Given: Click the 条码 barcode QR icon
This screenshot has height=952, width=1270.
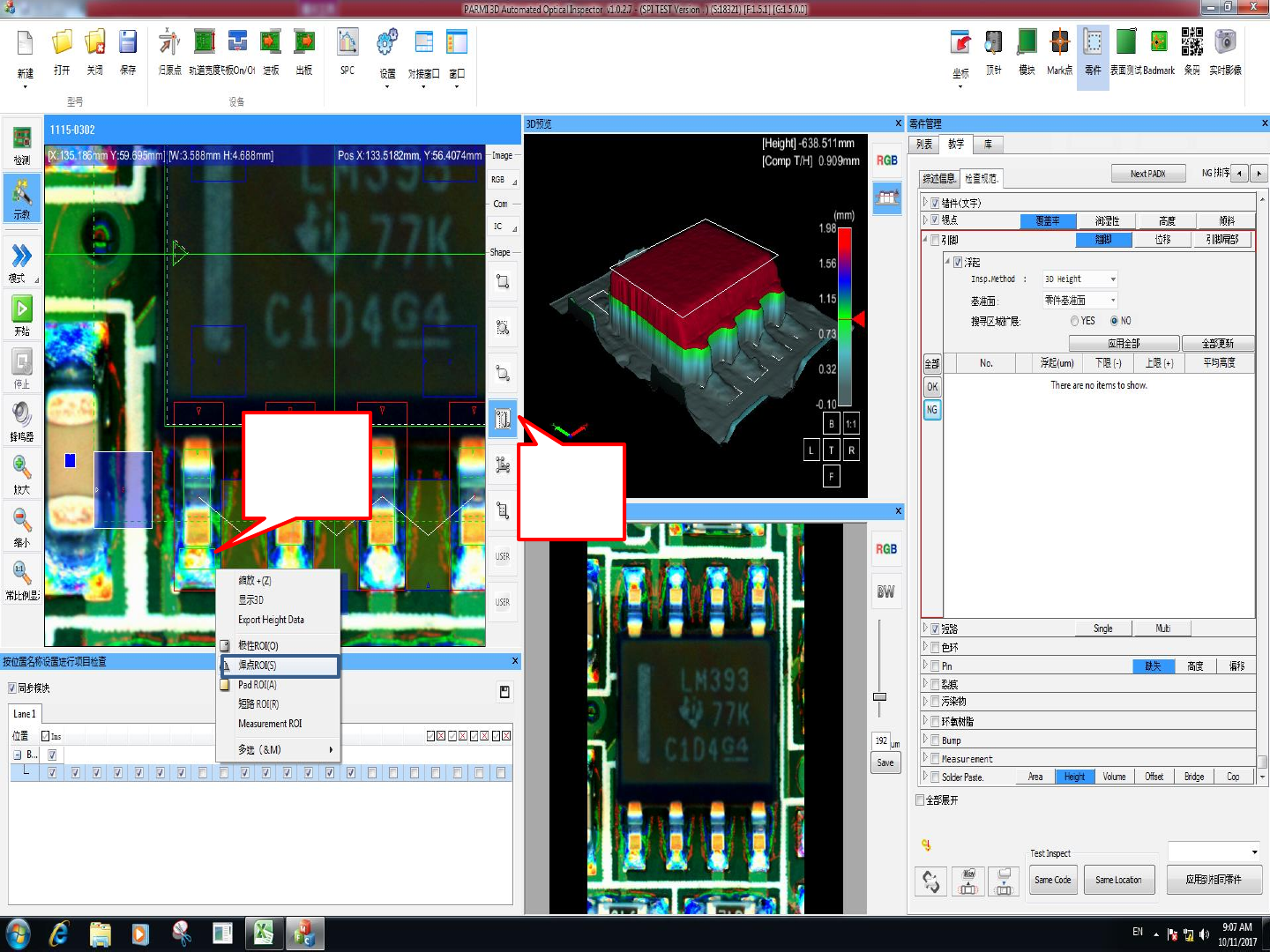Looking at the screenshot, I should click(x=1192, y=43).
